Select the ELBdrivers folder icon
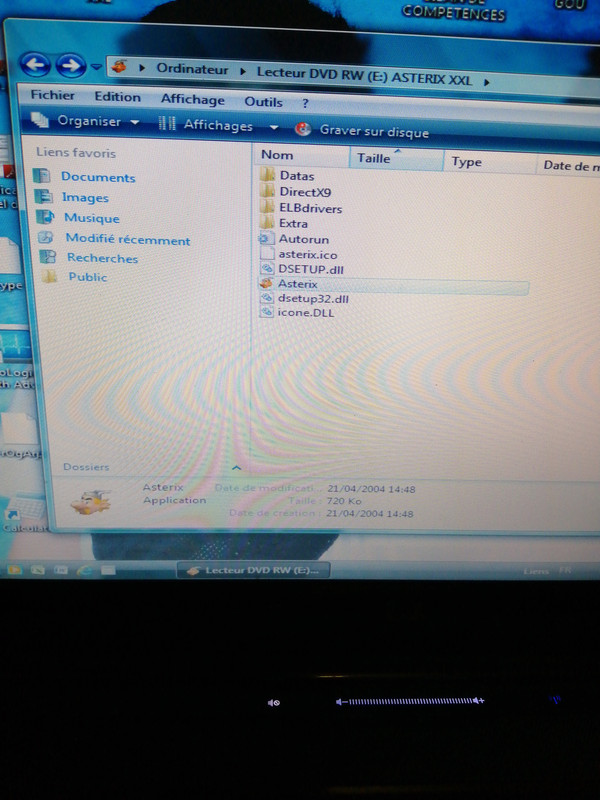This screenshot has width=600, height=800. coord(267,207)
